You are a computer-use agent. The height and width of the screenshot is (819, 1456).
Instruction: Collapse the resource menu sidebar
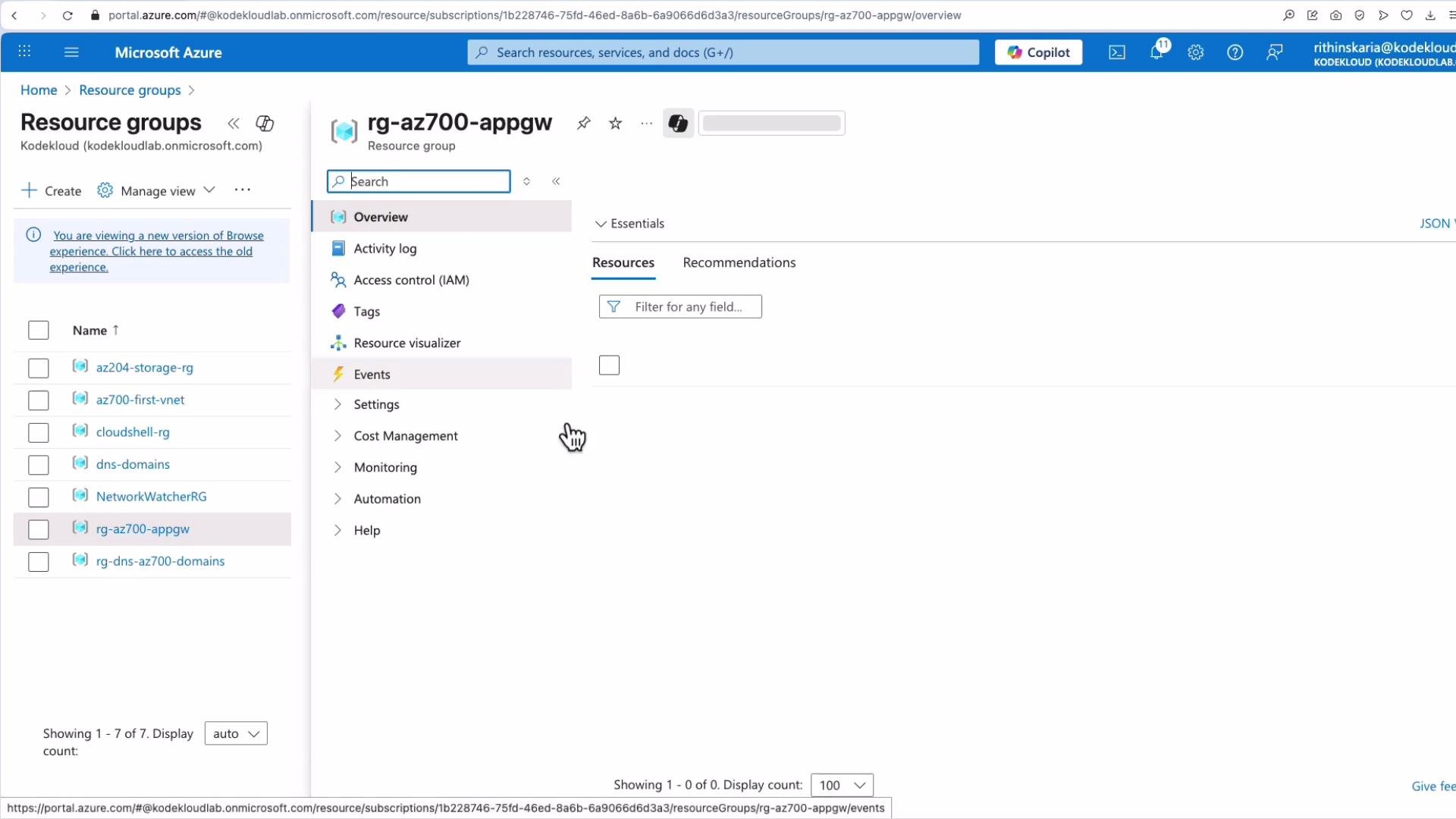click(x=556, y=181)
